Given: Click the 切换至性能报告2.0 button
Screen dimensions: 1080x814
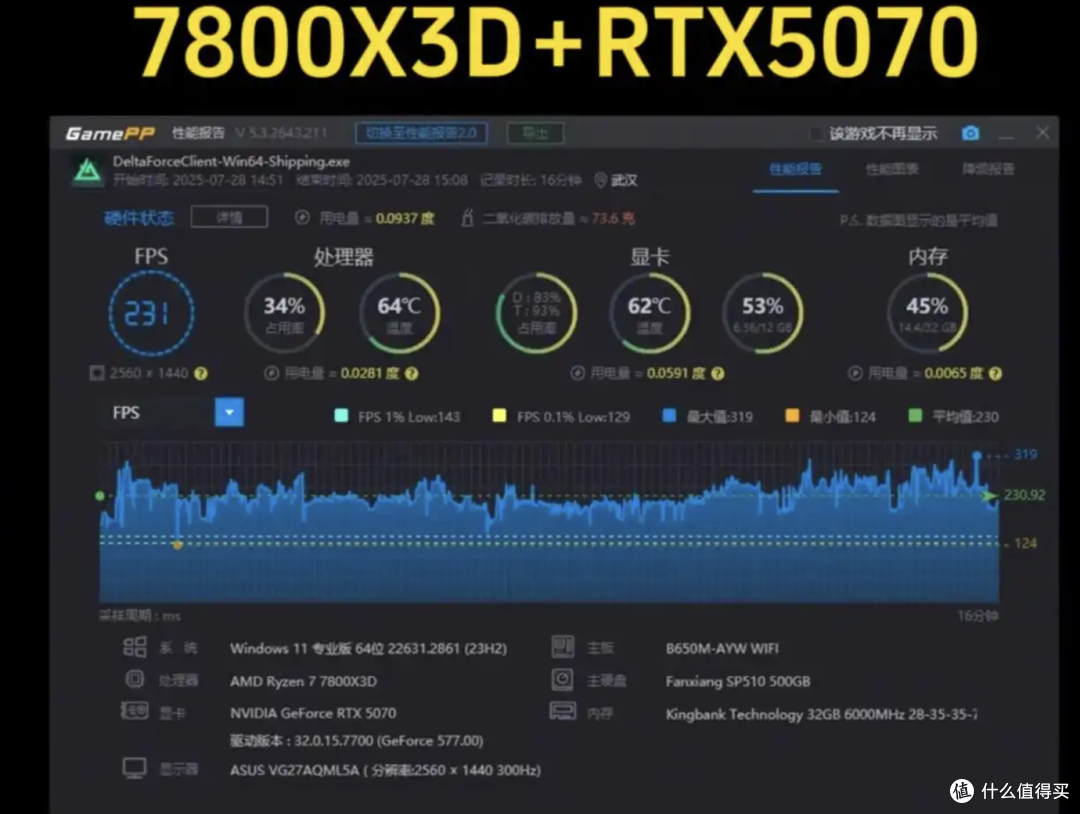Looking at the screenshot, I should click(422, 133).
